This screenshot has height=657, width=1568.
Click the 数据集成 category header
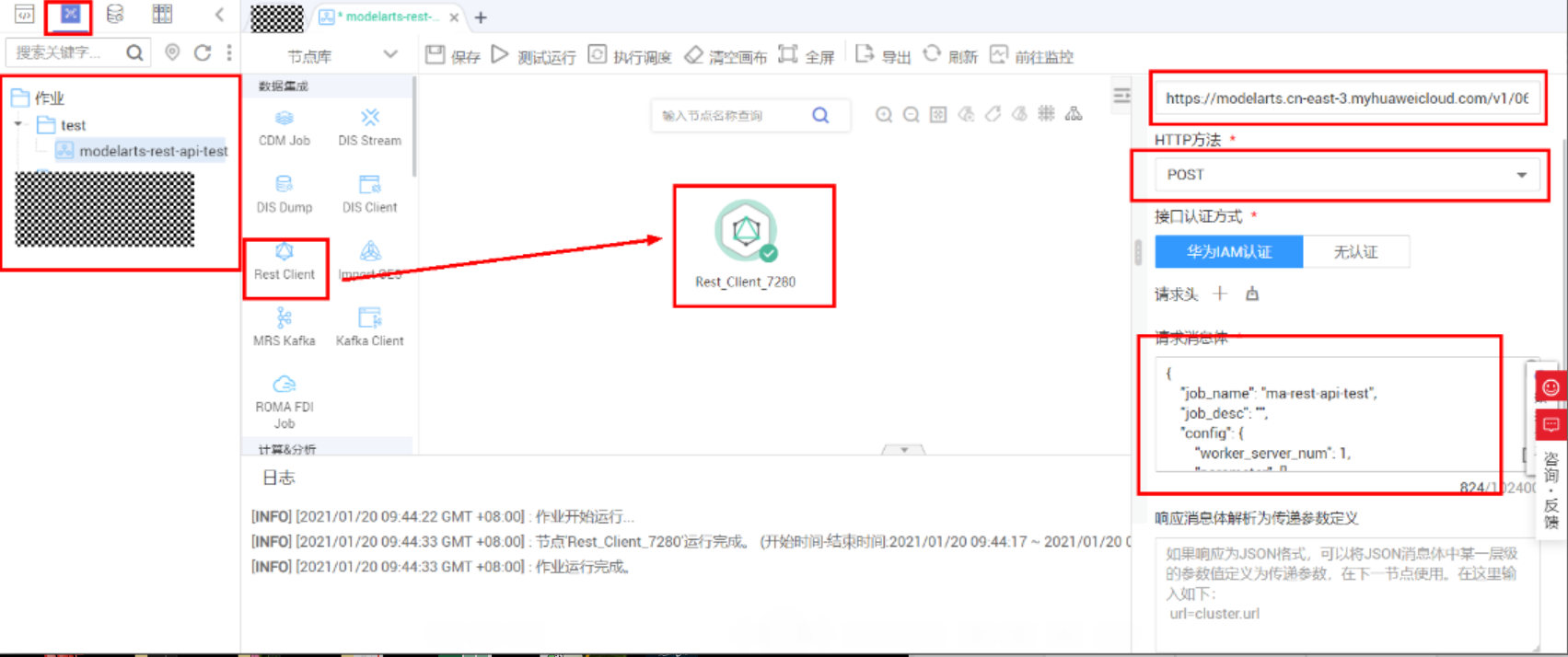point(284,86)
